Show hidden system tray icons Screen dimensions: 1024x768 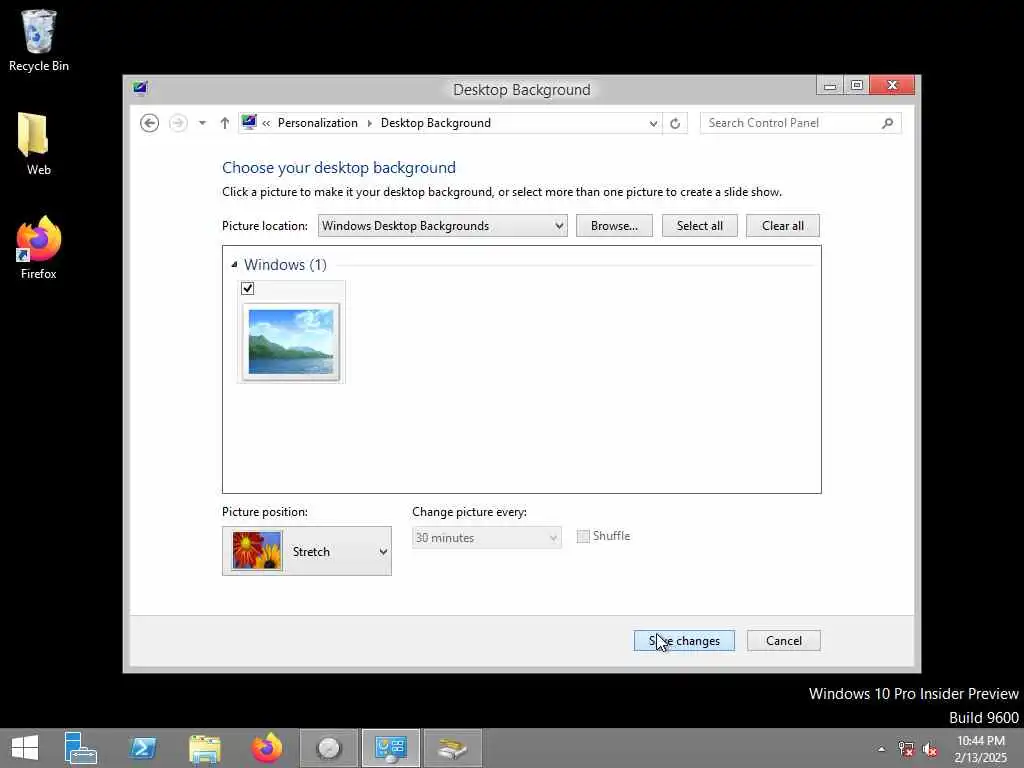click(x=882, y=749)
